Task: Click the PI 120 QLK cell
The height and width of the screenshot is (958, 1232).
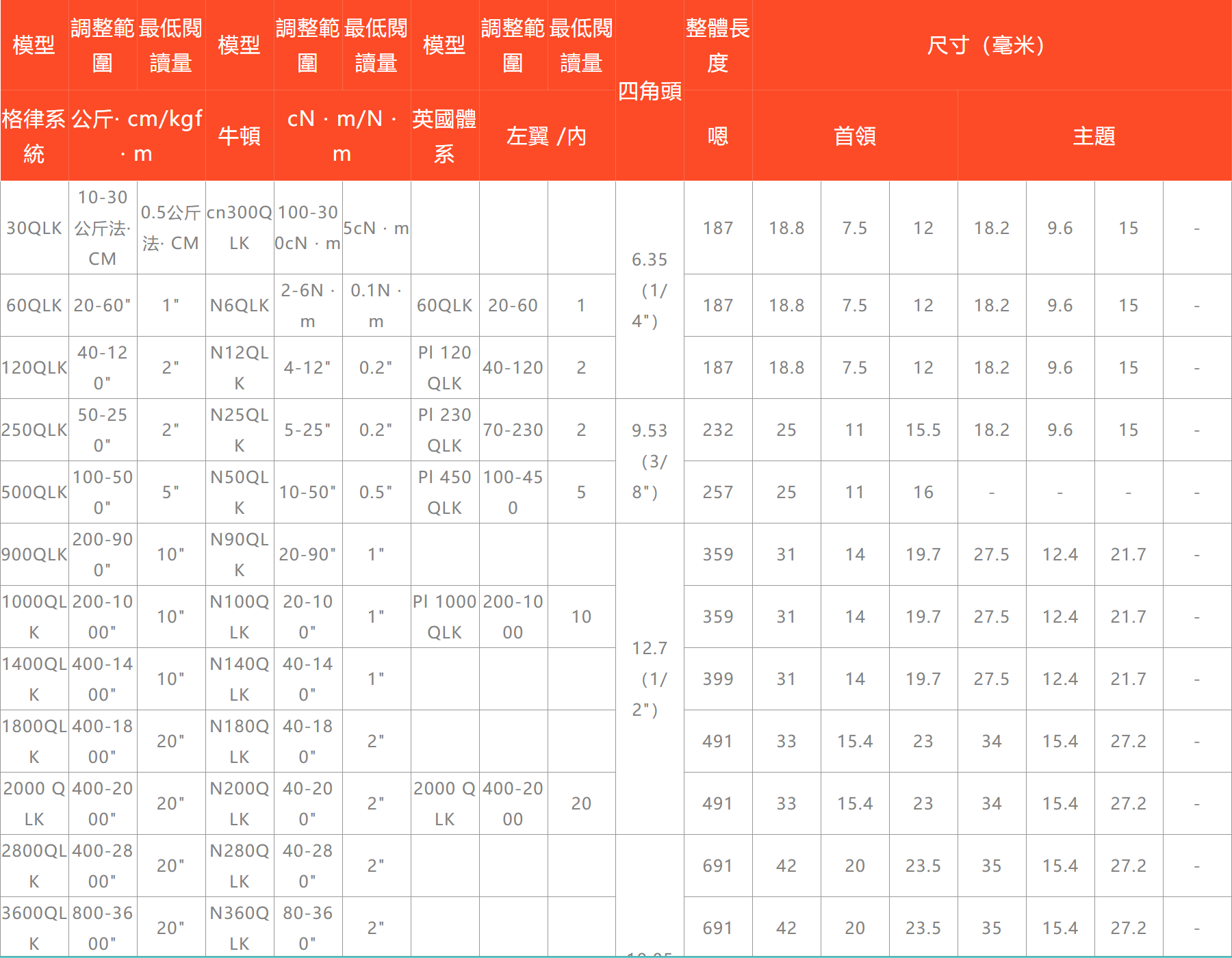Action: (445, 367)
